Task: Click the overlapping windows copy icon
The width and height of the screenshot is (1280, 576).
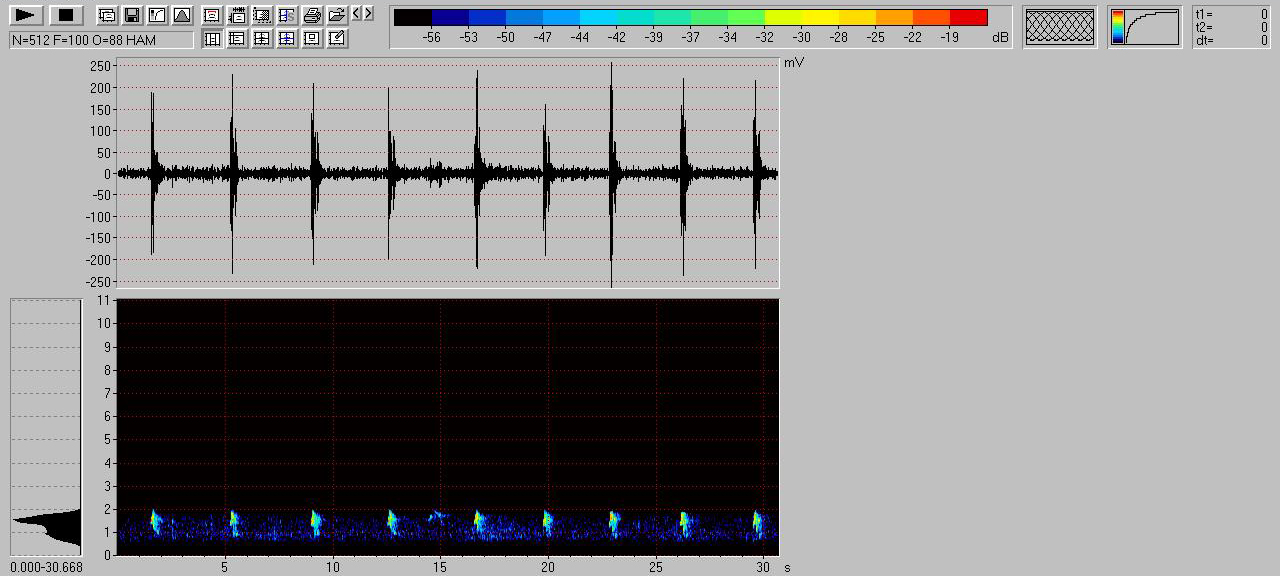Action: (106, 15)
